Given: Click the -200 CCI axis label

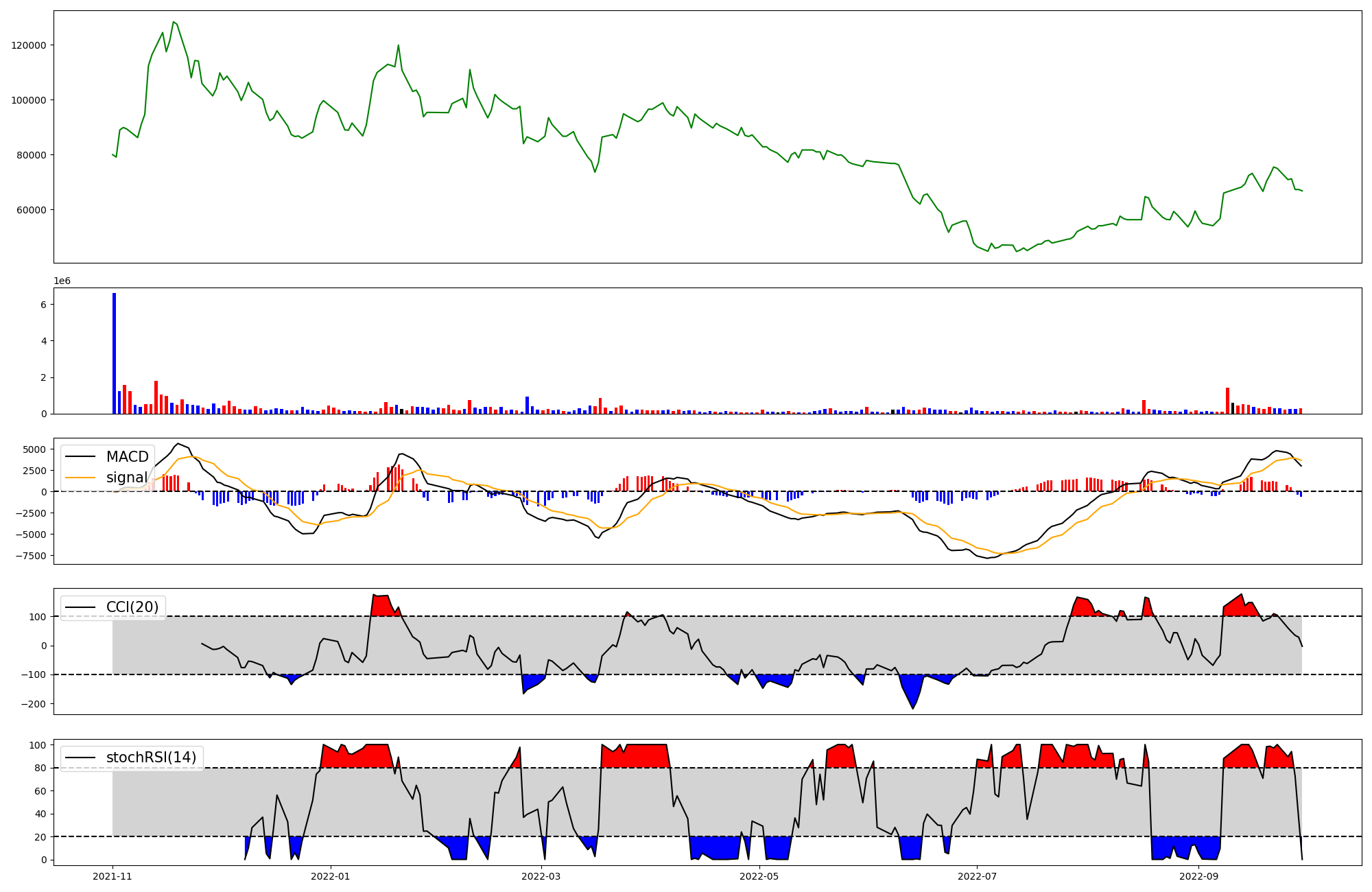Looking at the screenshot, I should click(x=34, y=704).
